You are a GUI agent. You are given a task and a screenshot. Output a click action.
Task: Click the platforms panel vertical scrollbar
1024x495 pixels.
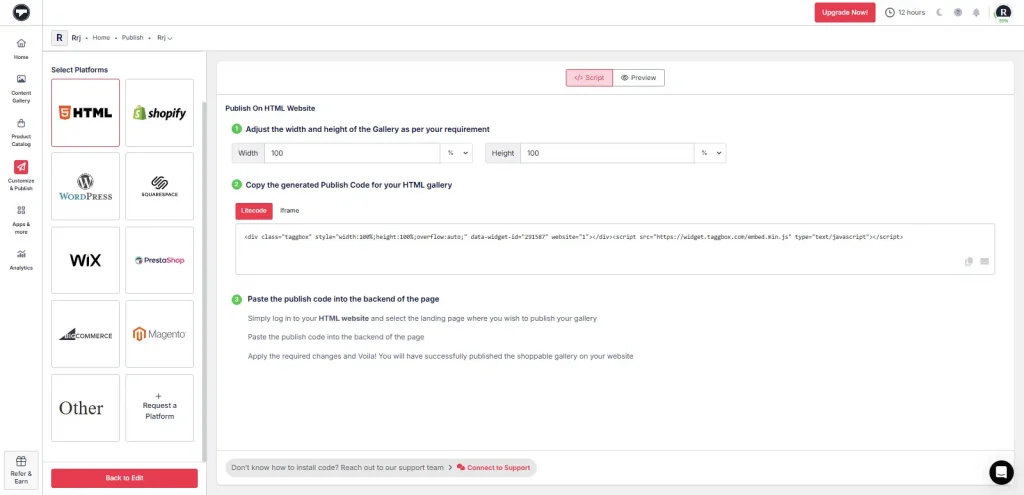coord(204,281)
